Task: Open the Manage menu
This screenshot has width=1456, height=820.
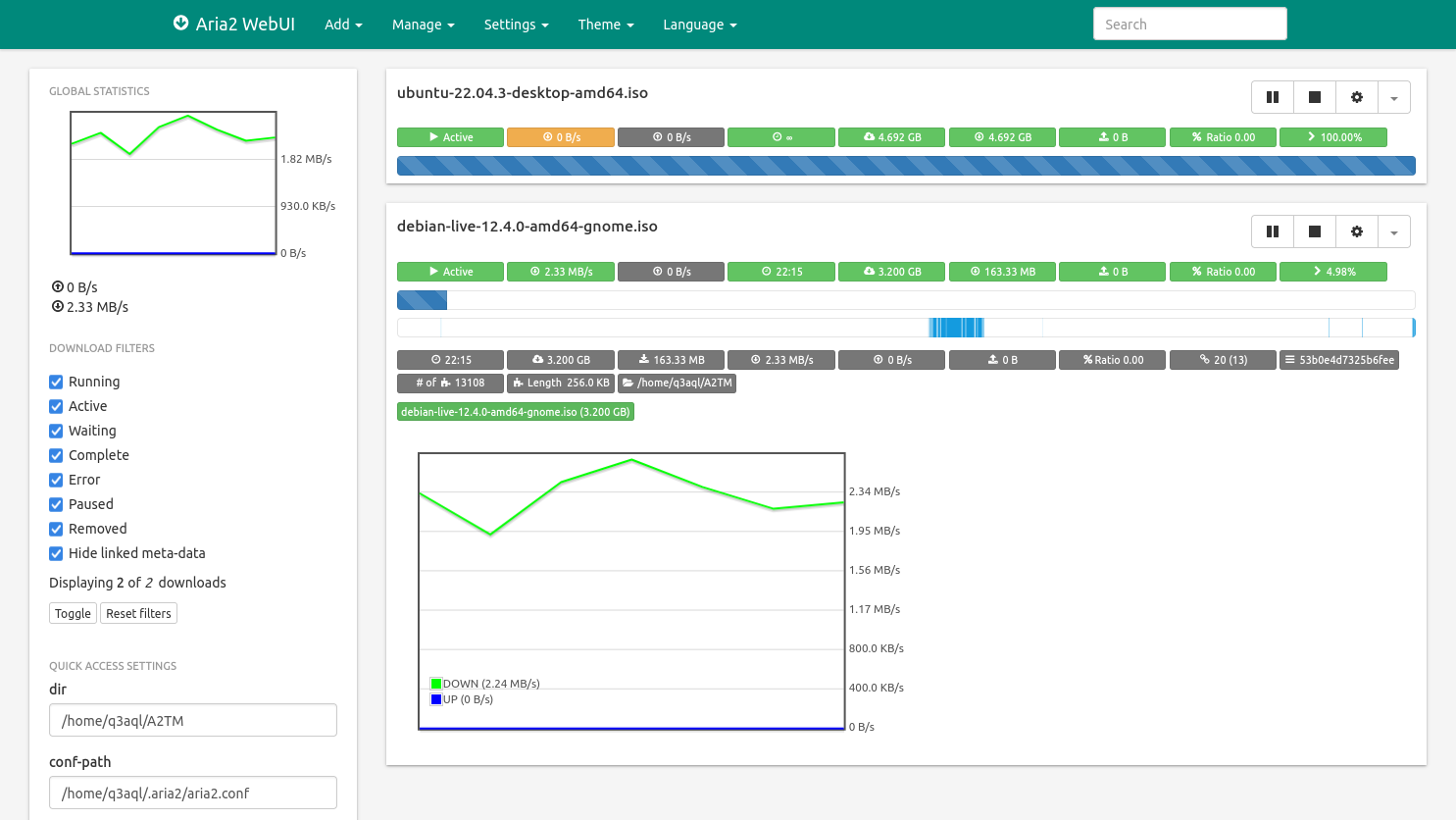Action: [x=423, y=25]
